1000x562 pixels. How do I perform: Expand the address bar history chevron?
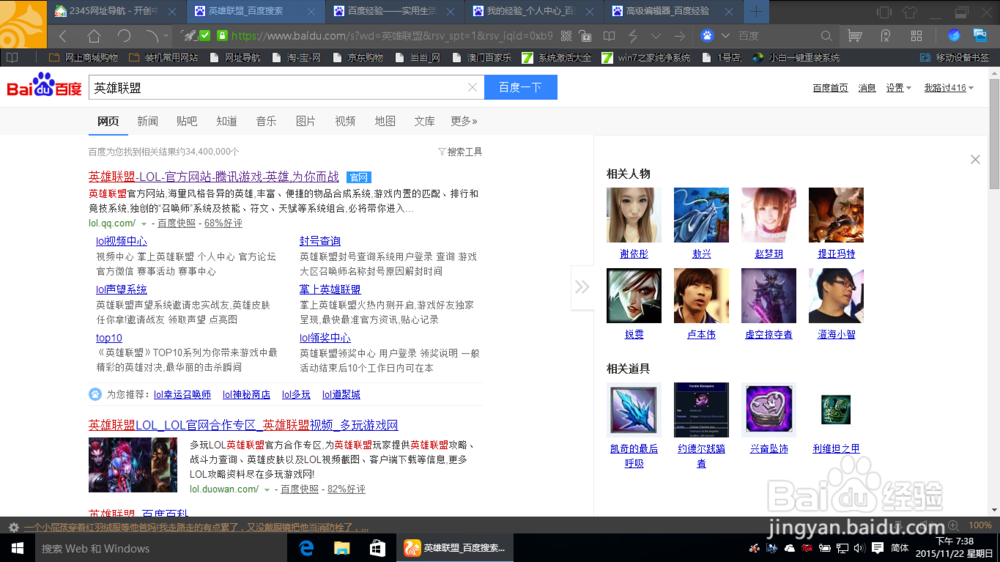(x=656, y=36)
